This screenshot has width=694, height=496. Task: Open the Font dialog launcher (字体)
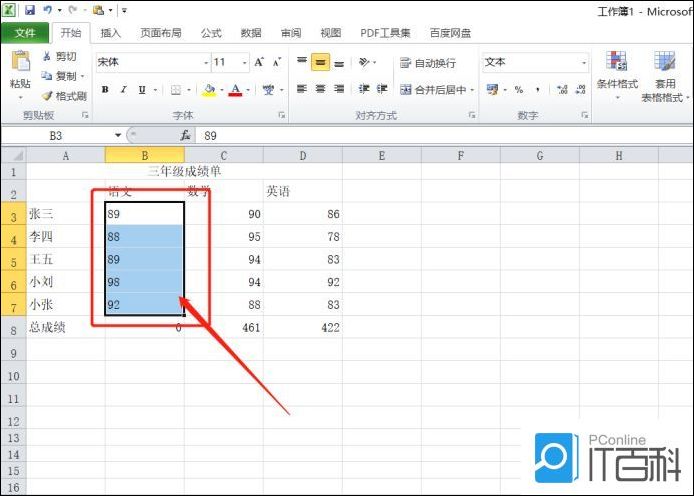281,115
